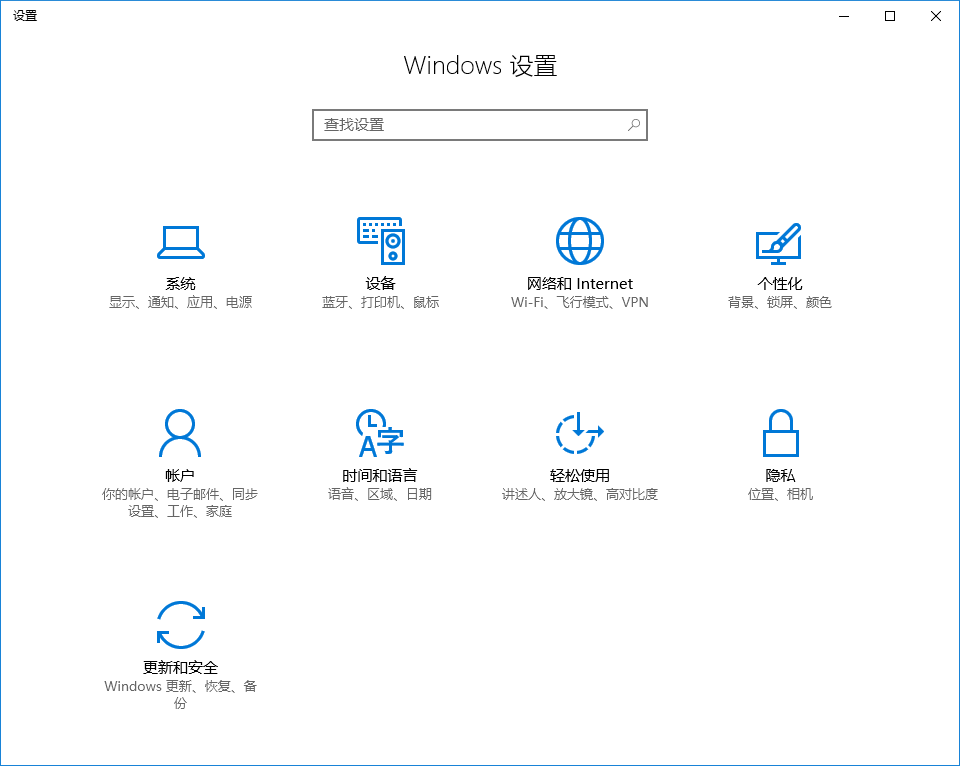
Task: Click the text 背景、锁屏、颜色
Action: (779, 302)
